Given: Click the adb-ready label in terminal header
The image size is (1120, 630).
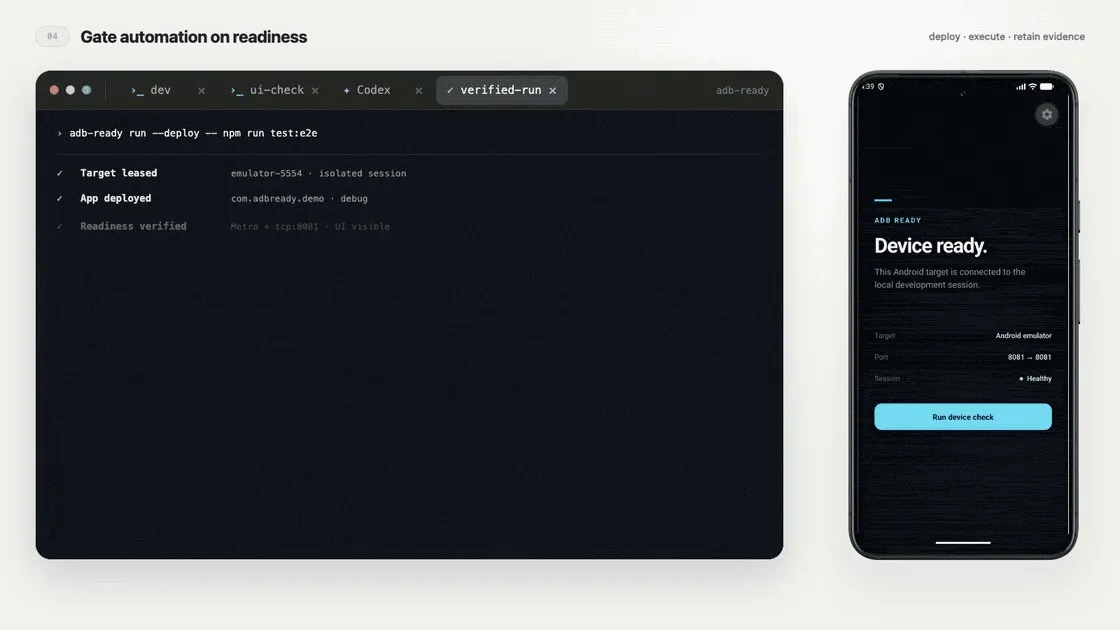Looking at the screenshot, I should (742, 91).
